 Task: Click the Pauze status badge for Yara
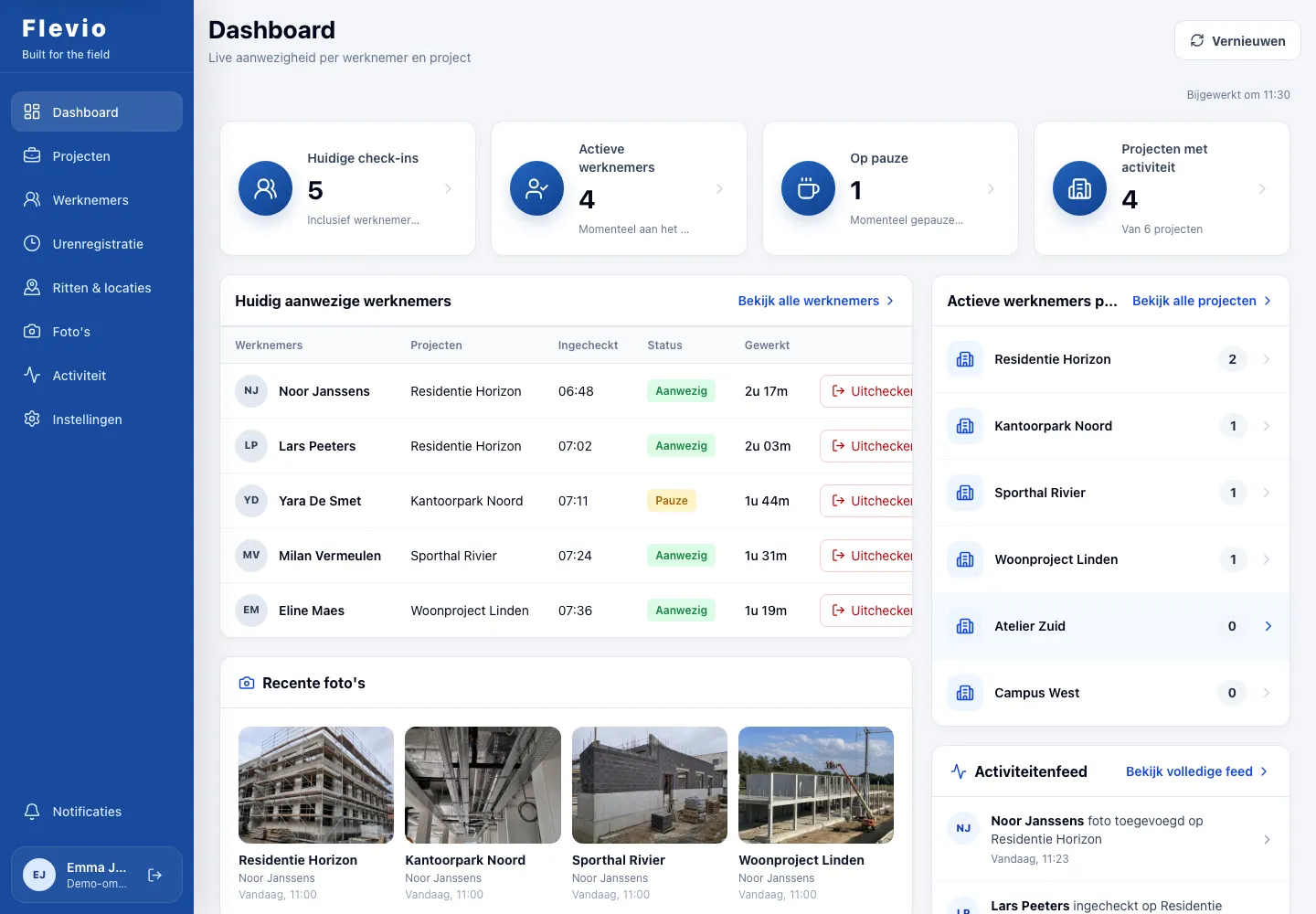(672, 501)
